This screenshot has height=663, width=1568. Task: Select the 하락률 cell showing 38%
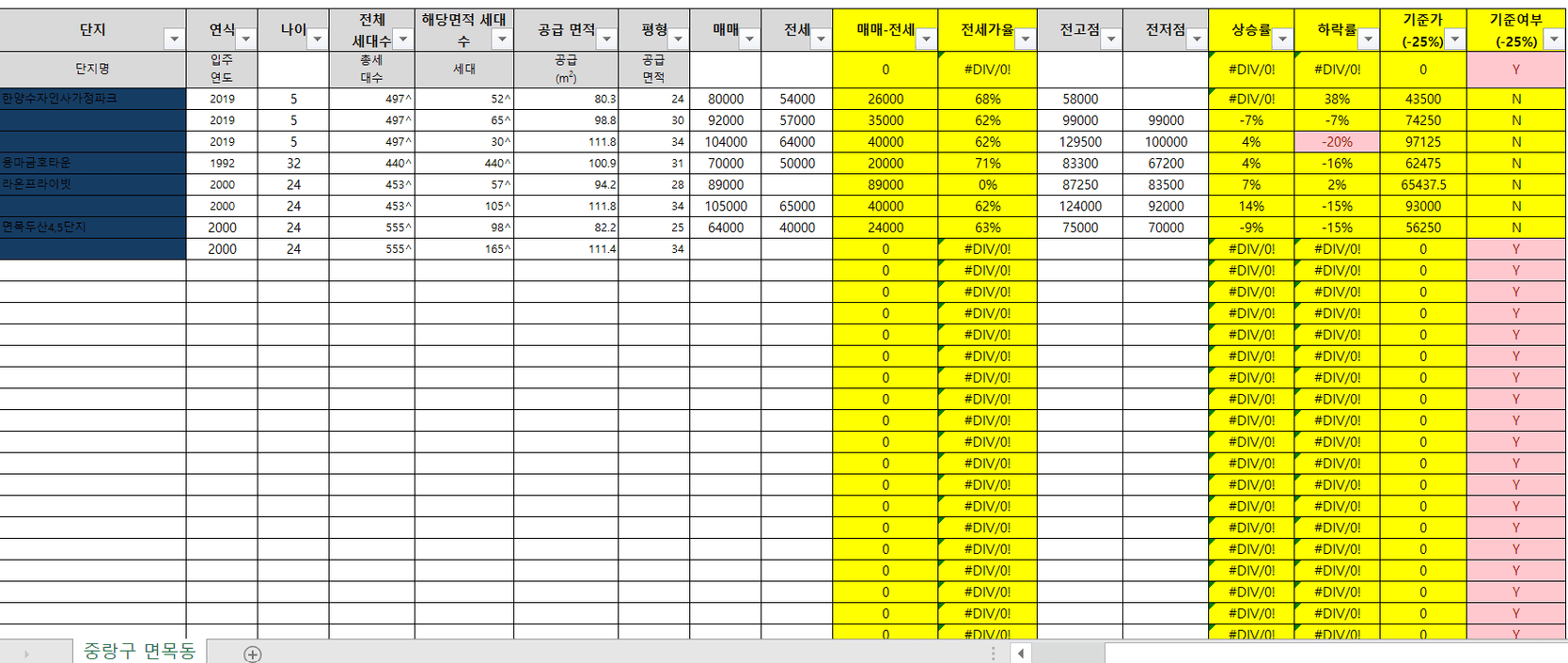[1337, 99]
